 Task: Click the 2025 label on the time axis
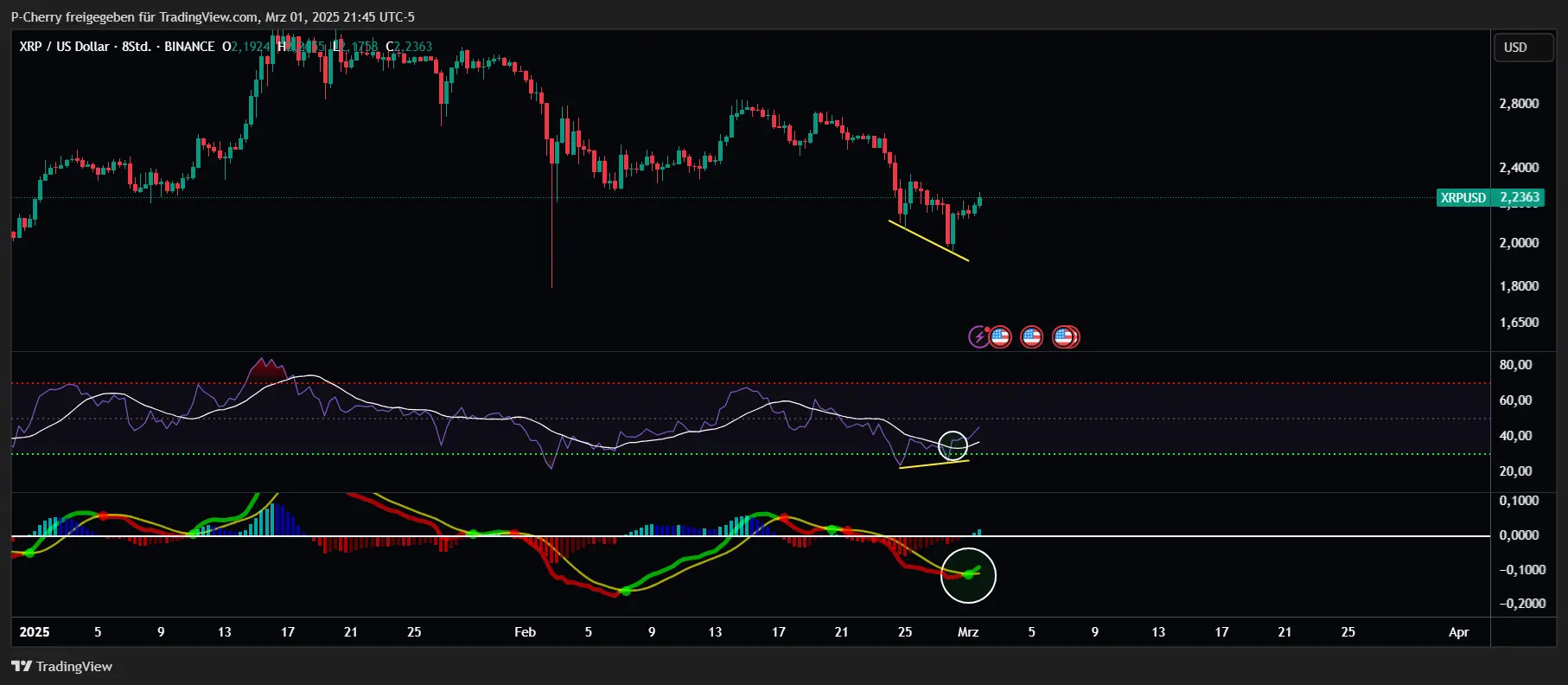(x=35, y=632)
